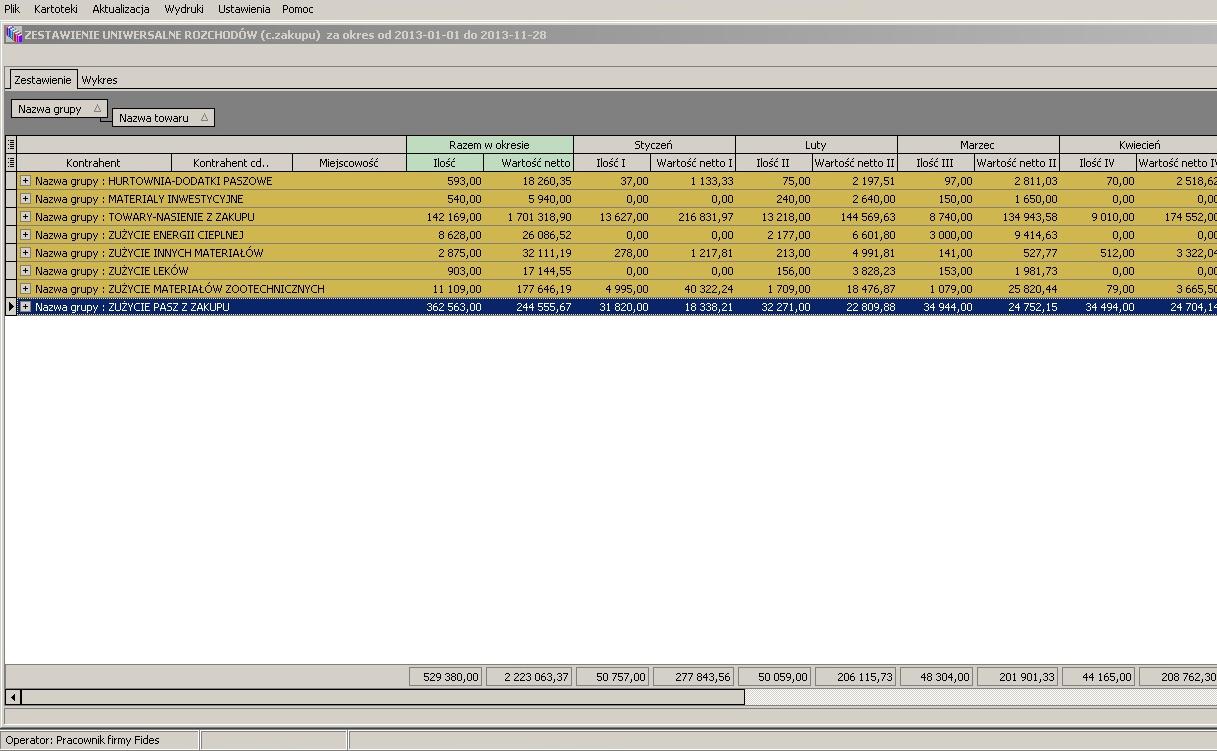
Task: Click the horizontal scrollbar thumb
Action: point(383,697)
